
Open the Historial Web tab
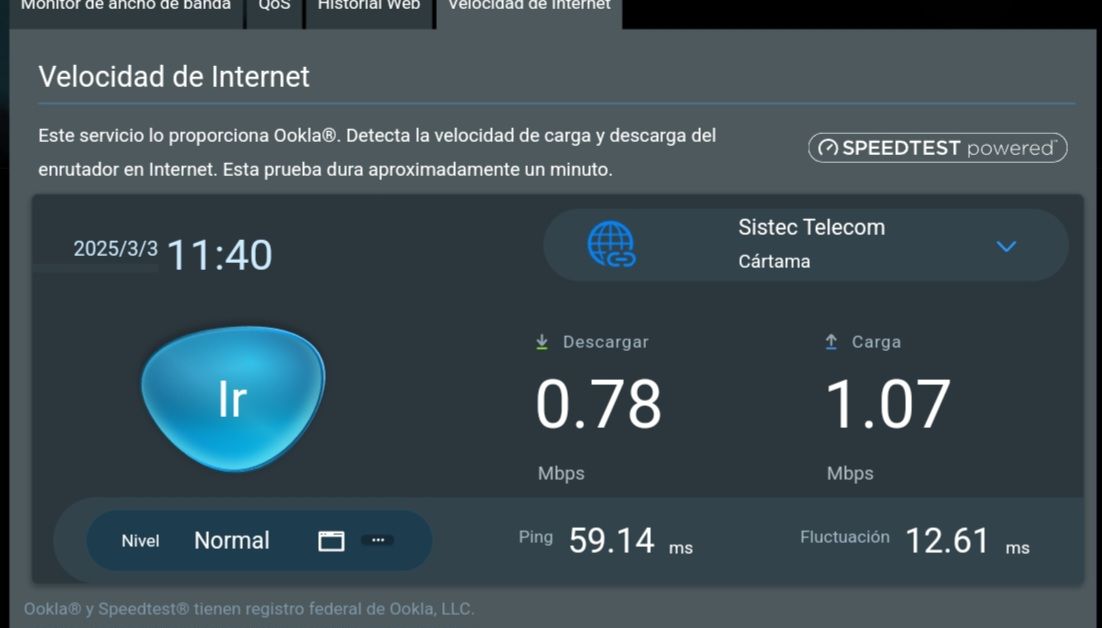pyautogui.click(x=369, y=7)
